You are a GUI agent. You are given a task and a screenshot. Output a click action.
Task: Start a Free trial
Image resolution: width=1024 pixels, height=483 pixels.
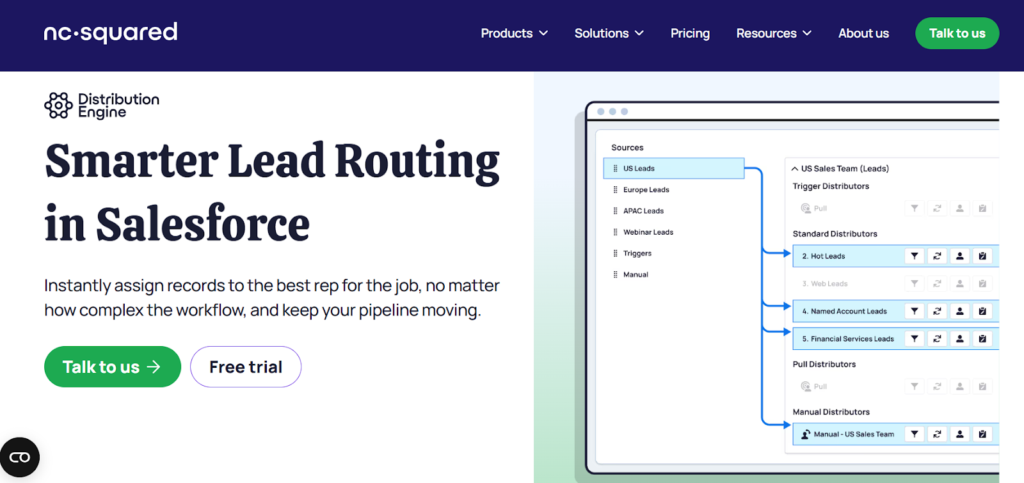pos(245,367)
